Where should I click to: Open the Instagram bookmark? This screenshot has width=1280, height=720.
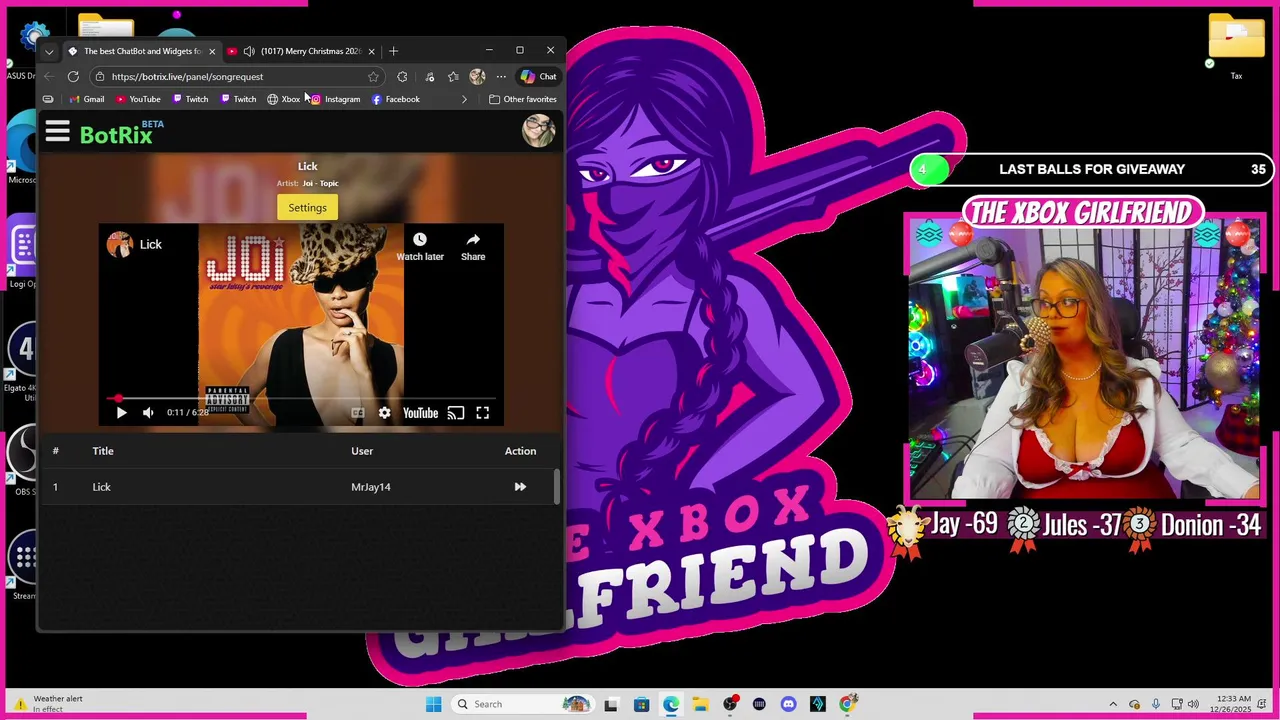point(334,99)
